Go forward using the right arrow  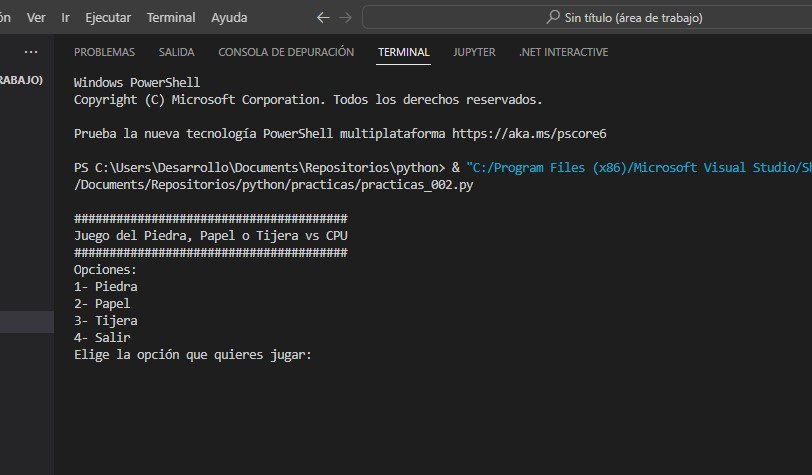coord(345,18)
